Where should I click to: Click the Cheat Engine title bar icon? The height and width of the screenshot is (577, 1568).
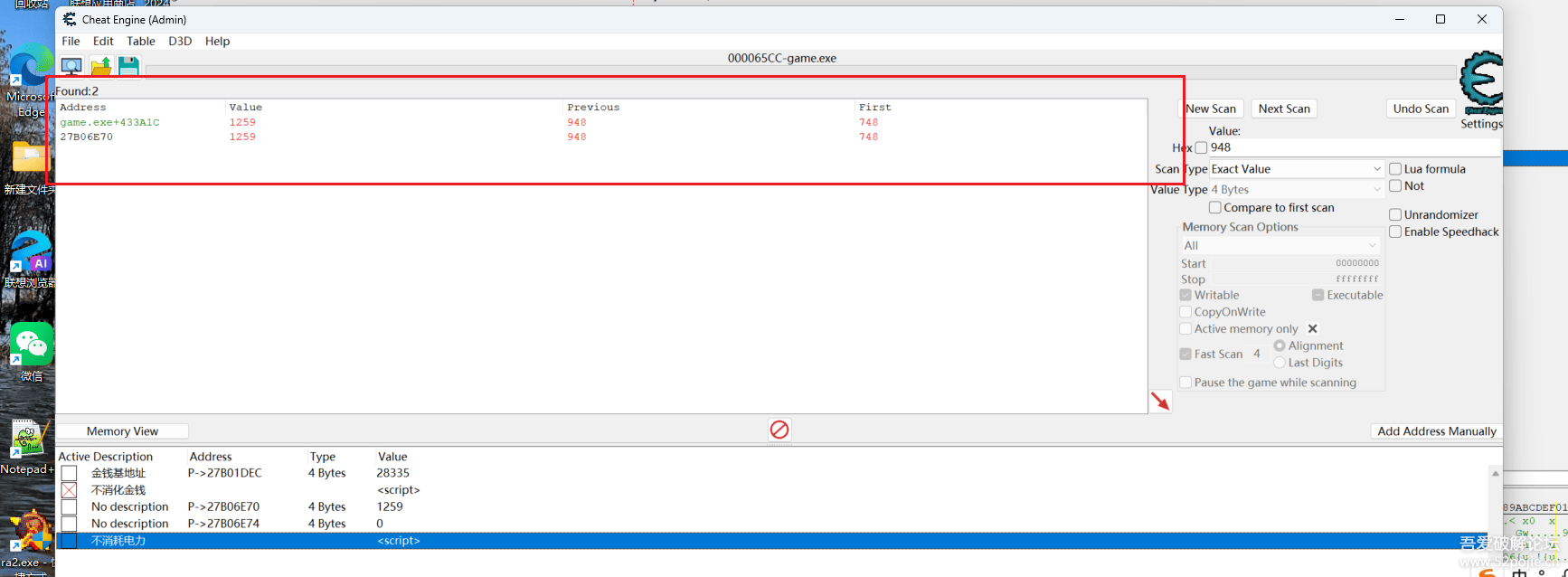70,19
